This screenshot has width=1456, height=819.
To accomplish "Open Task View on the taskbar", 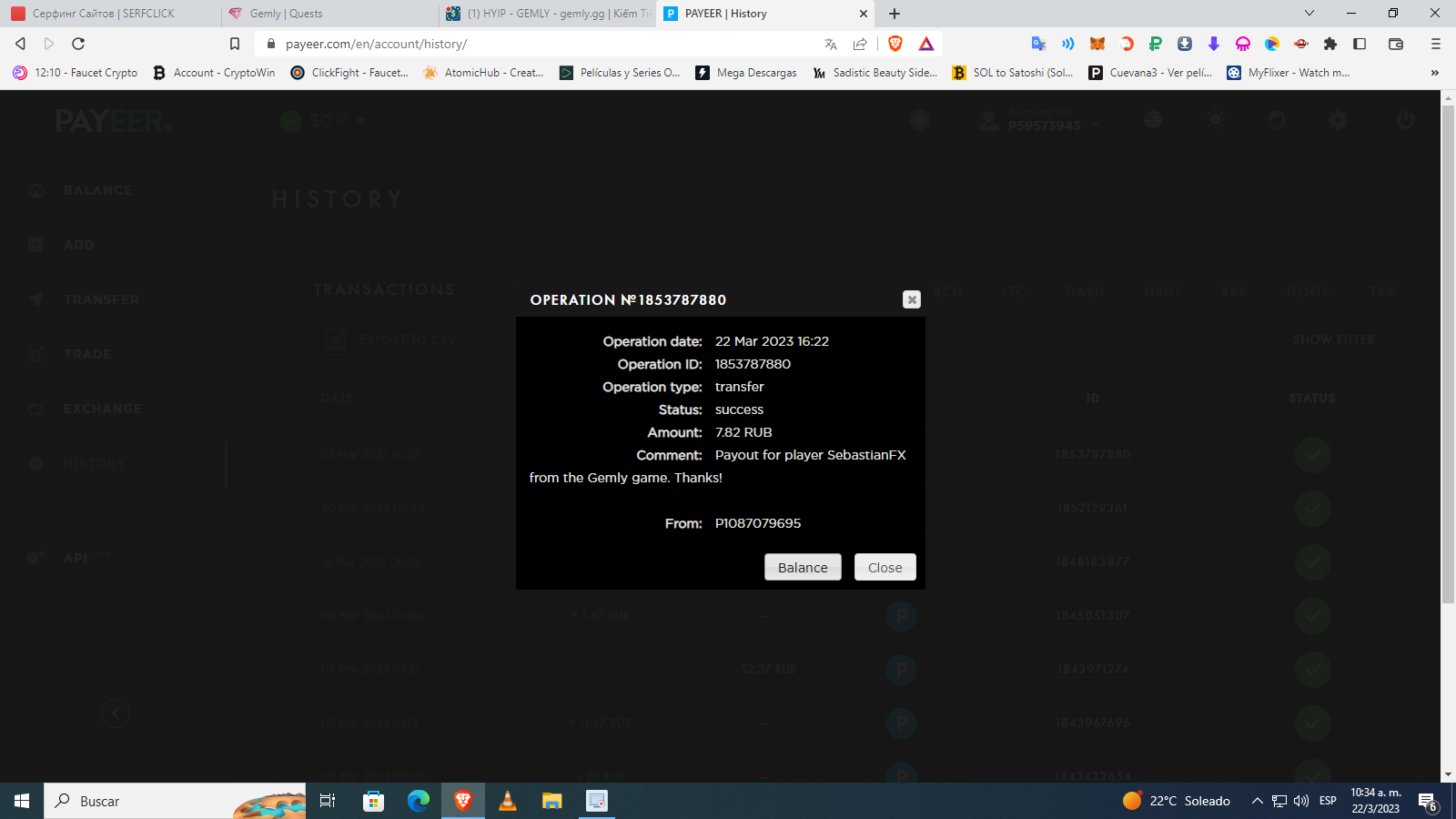I will click(328, 801).
